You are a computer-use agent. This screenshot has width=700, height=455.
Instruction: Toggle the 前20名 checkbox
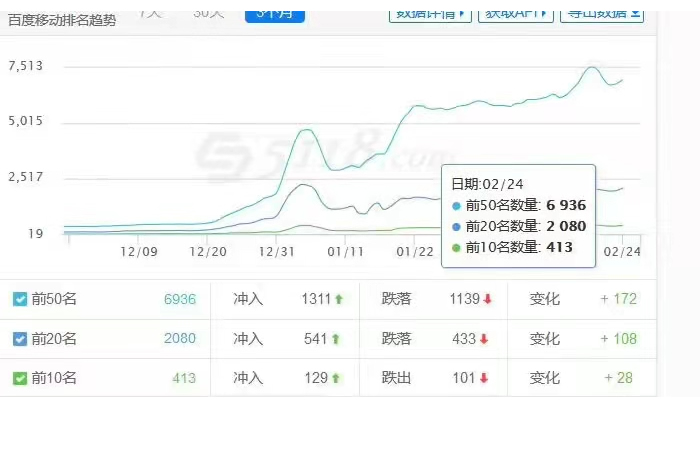point(20,339)
